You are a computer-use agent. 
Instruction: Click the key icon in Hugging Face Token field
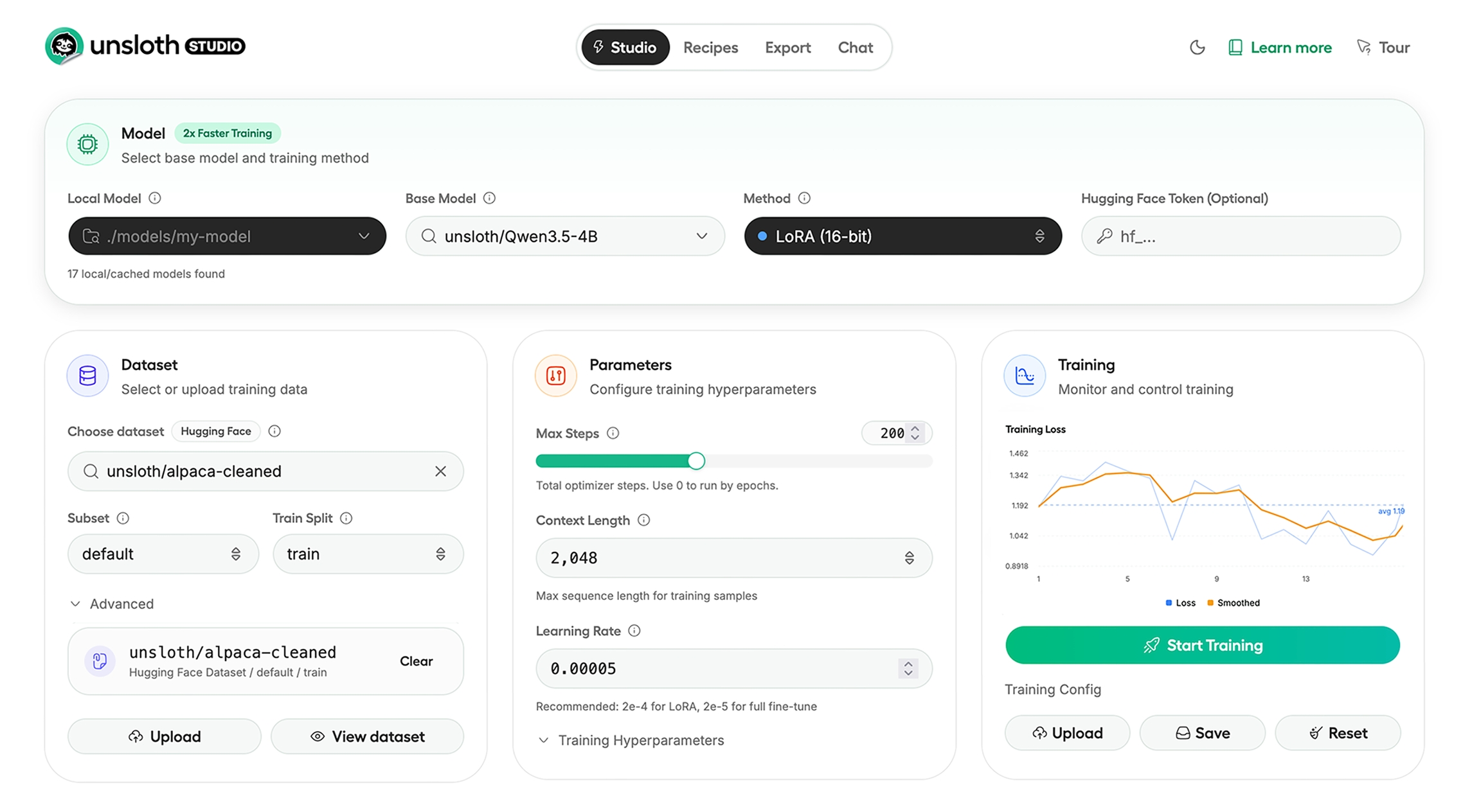[1104, 236]
